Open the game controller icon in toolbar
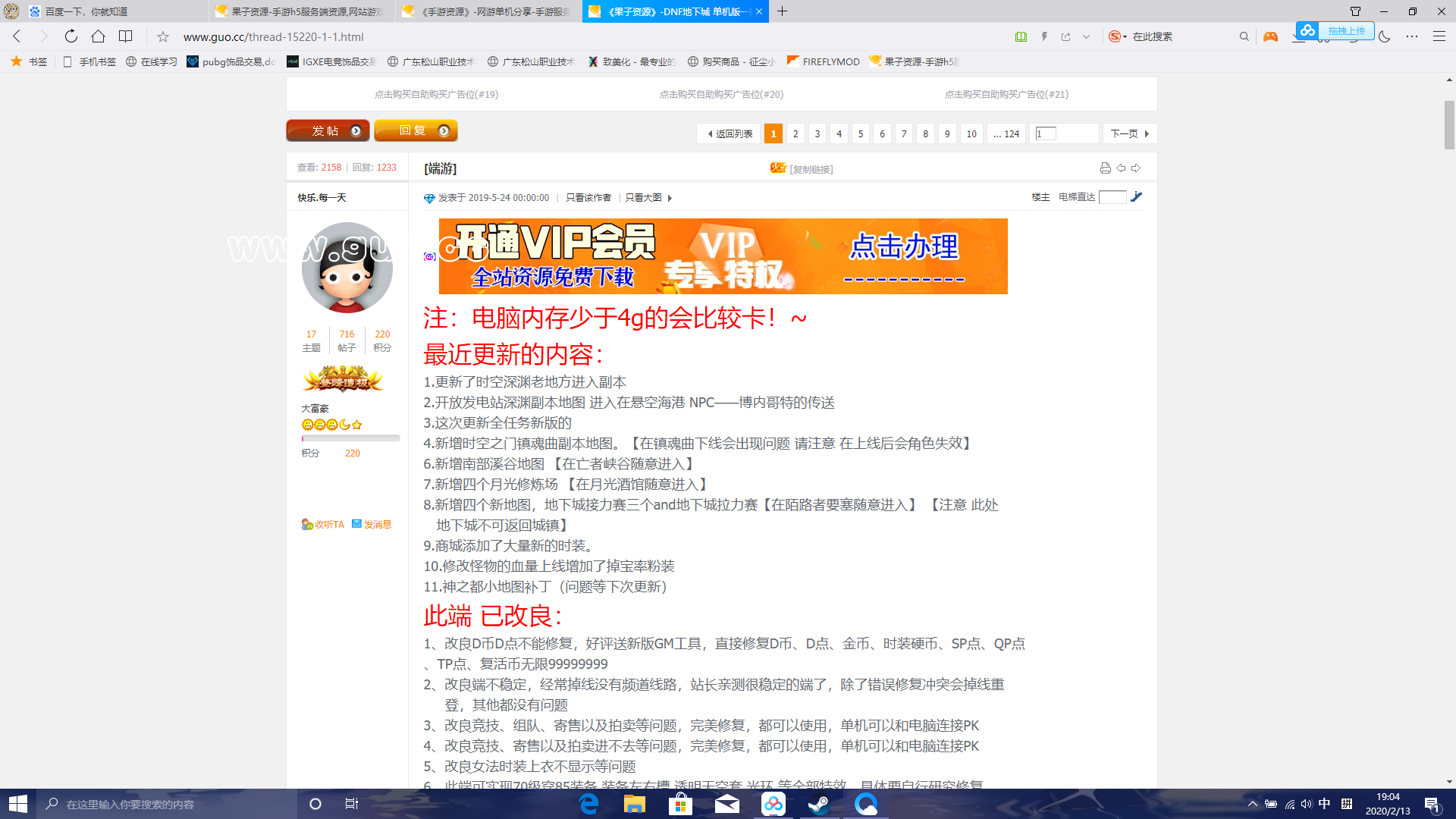1456x819 pixels. pos(1270,36)
